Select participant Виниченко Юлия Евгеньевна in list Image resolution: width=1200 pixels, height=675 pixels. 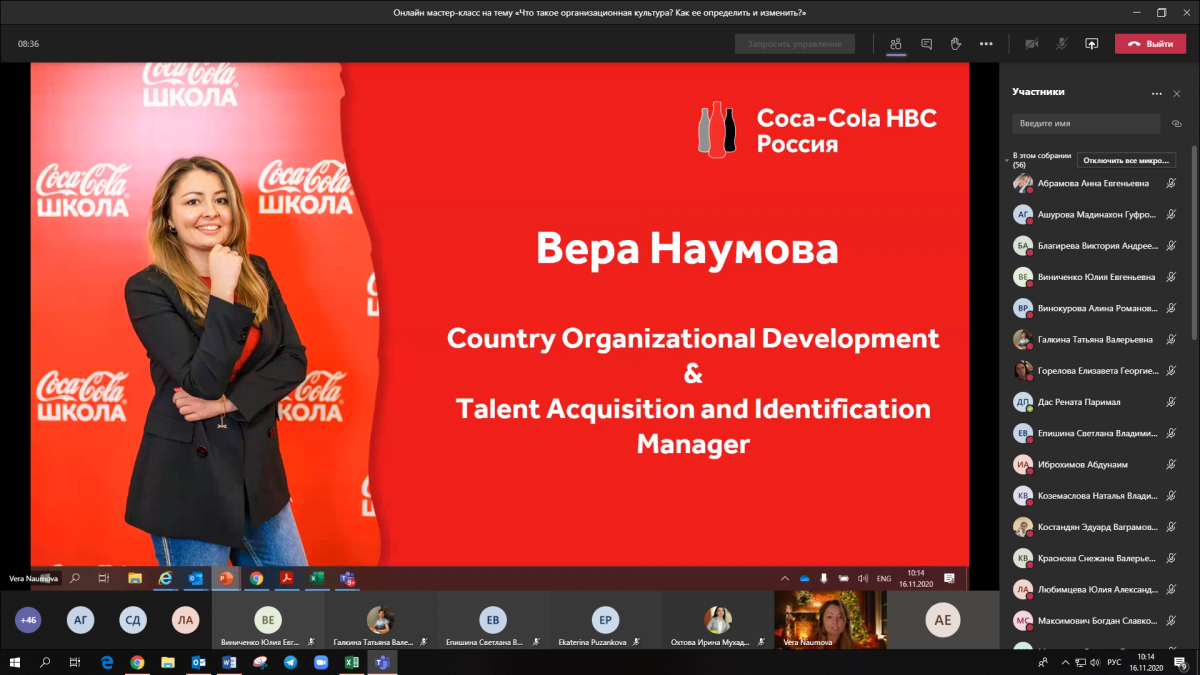1095,277
